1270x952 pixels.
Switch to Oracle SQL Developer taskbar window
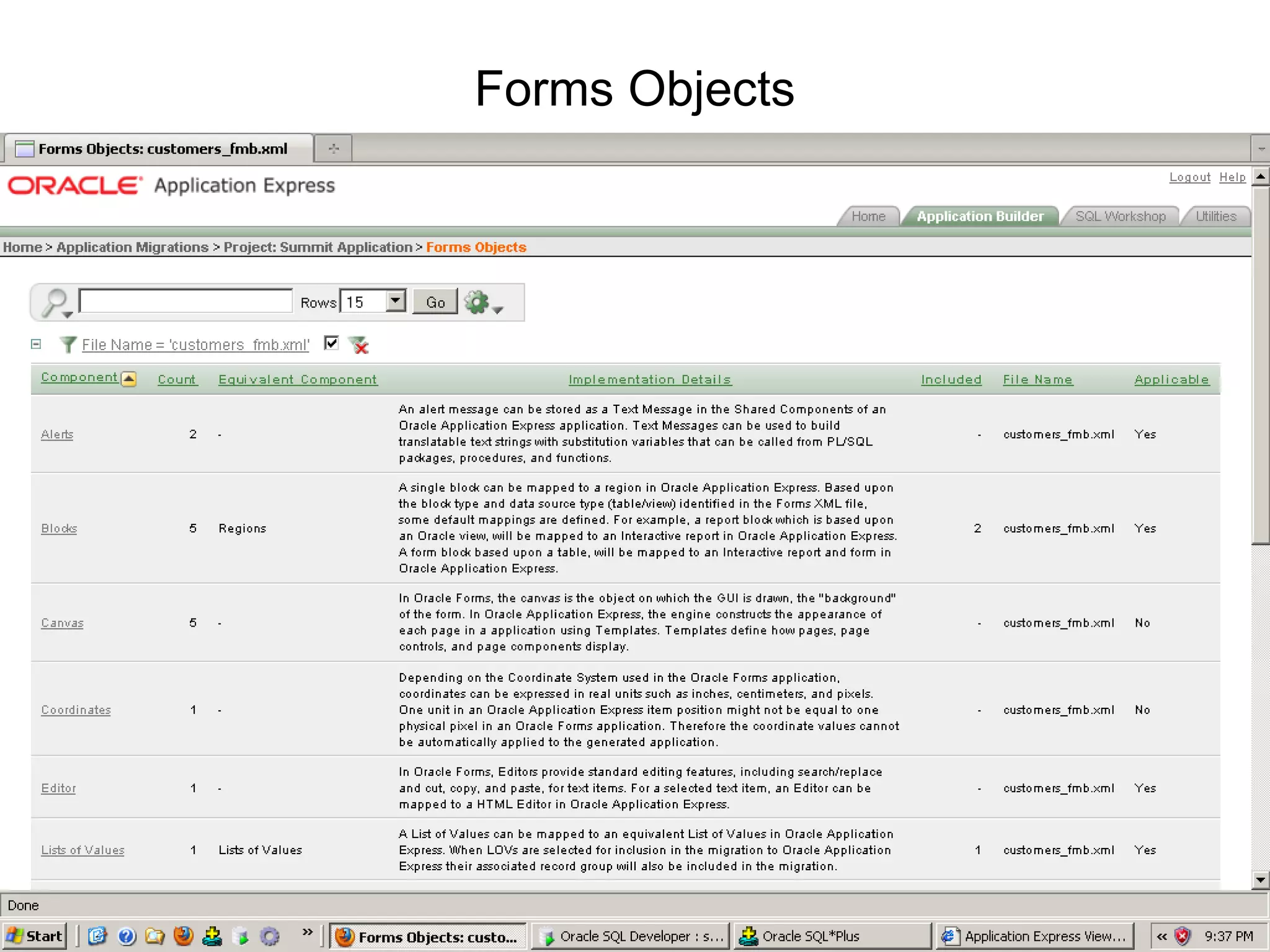tap(630, 936)
